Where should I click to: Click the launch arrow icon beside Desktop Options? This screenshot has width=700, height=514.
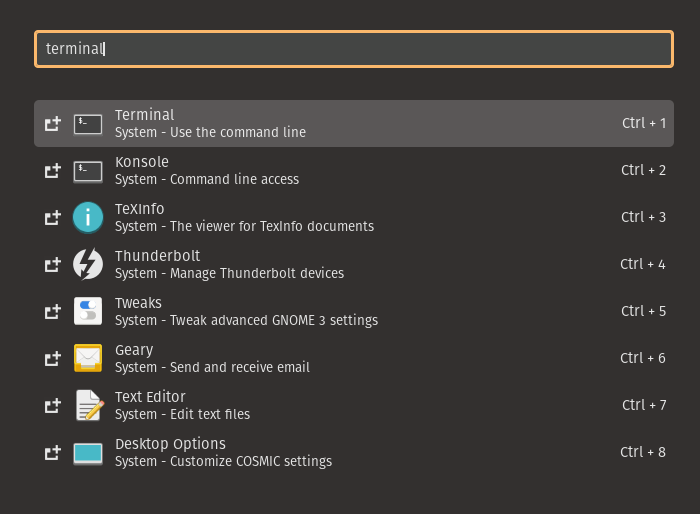click(x=53, y=453)
